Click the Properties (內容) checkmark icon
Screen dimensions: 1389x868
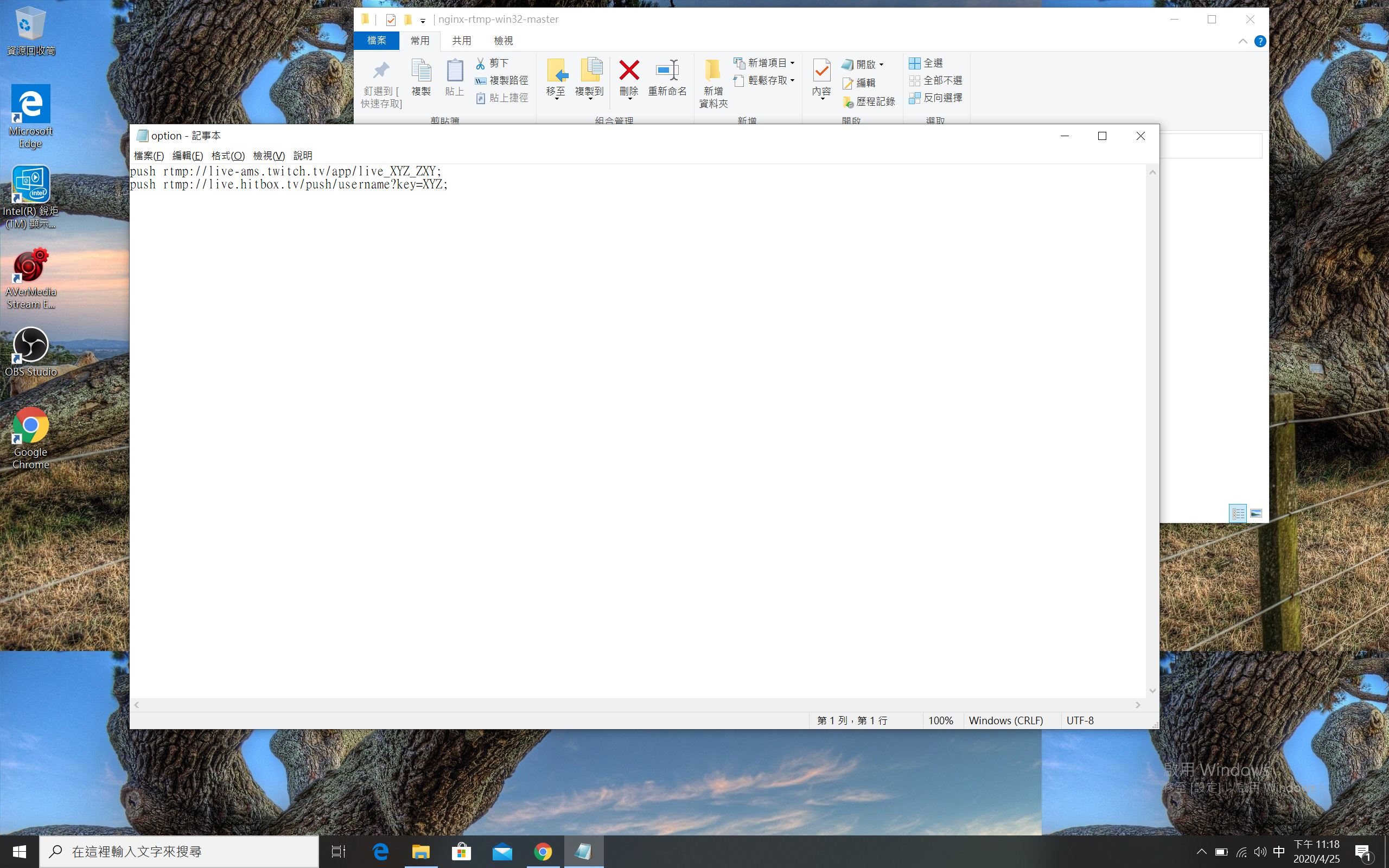coord(821,71)
